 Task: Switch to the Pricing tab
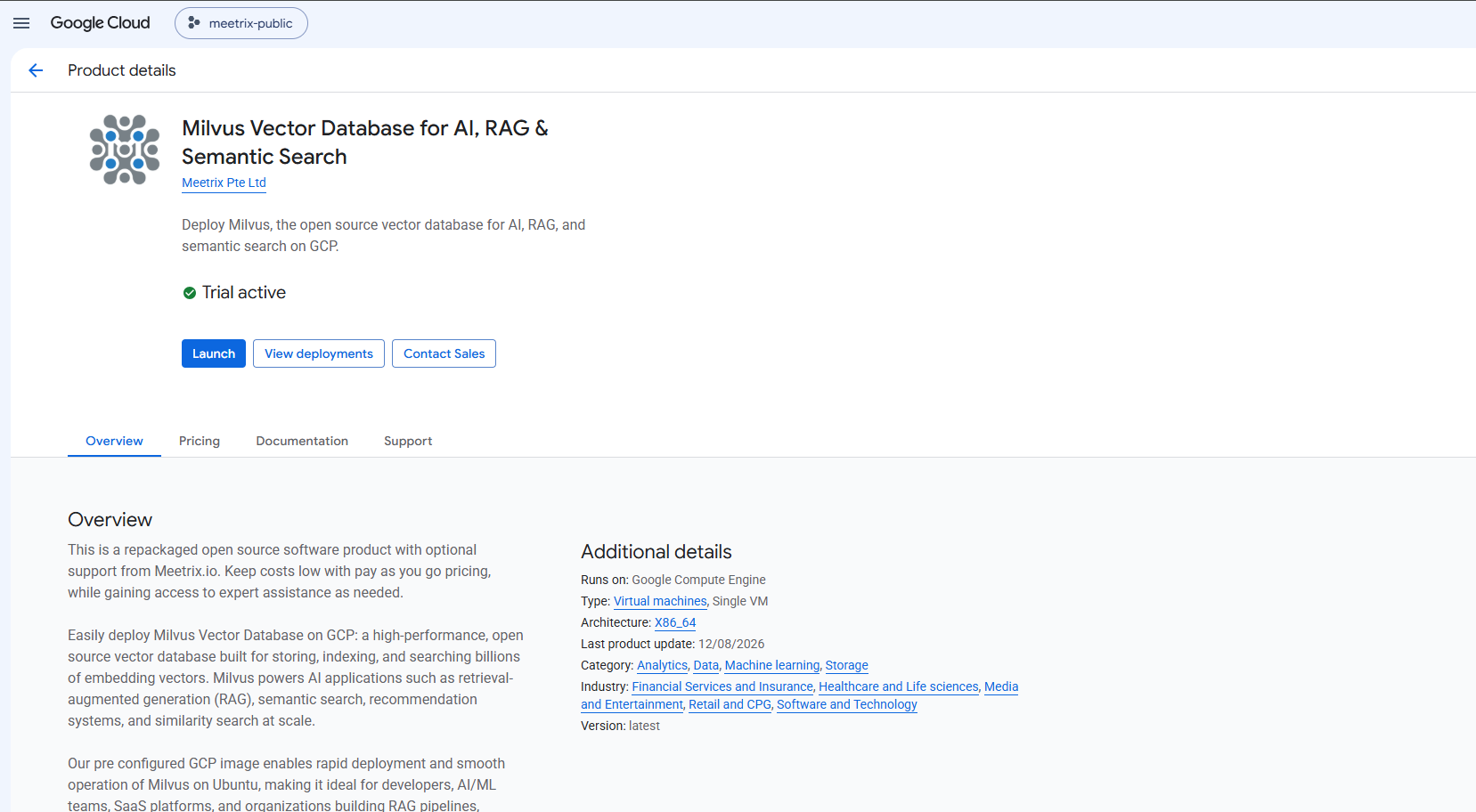[x=200, y=441]
